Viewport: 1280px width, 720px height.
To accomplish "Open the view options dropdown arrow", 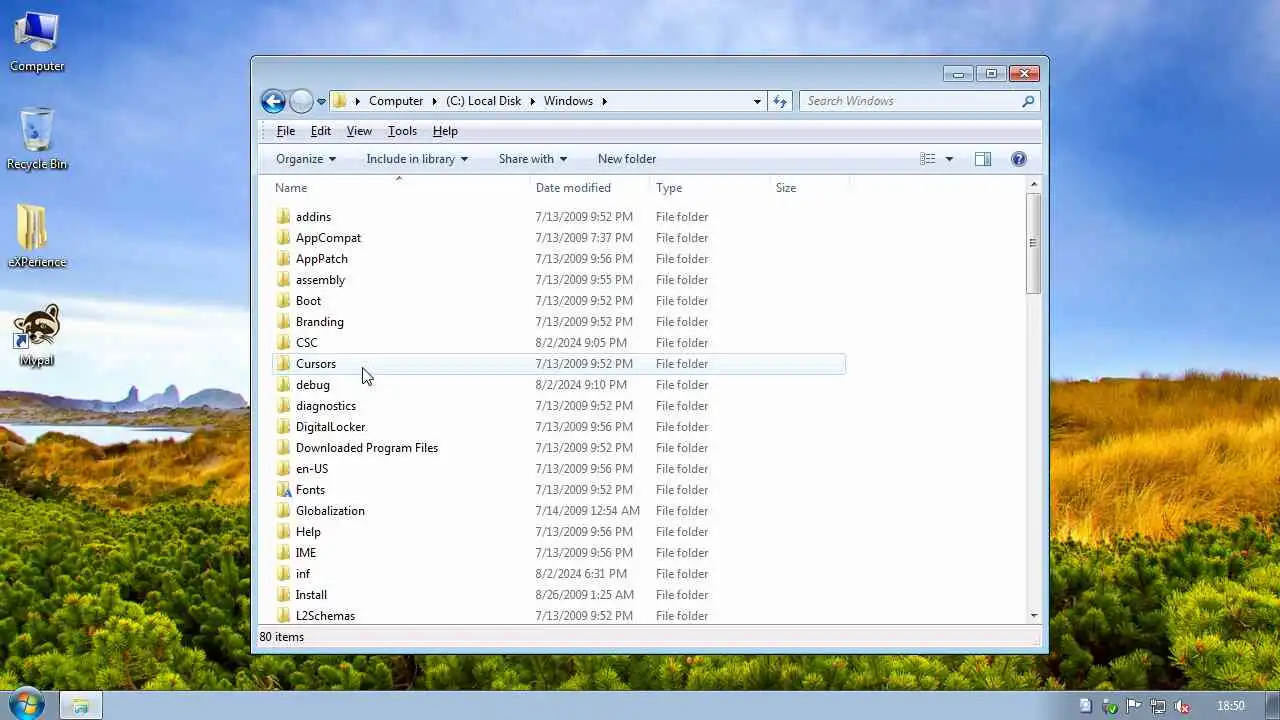I will click(x=949, y=159).
